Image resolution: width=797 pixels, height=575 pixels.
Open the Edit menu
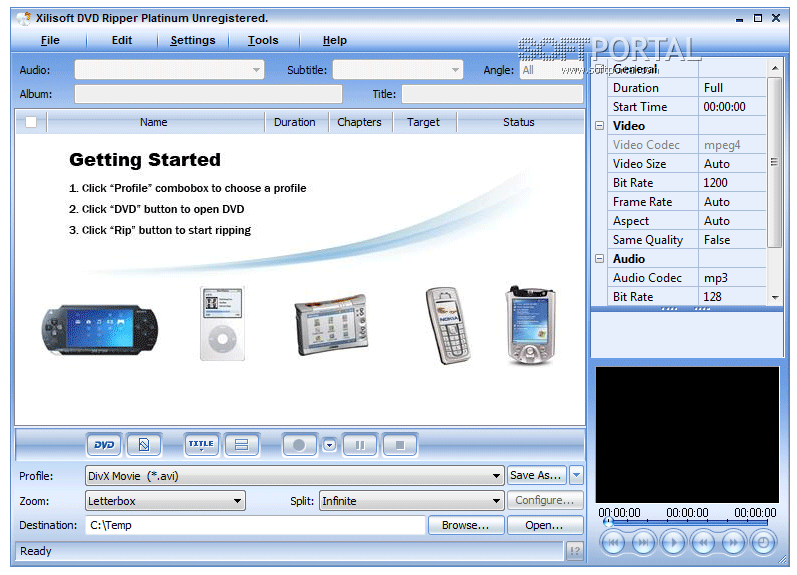click(122, 40)
